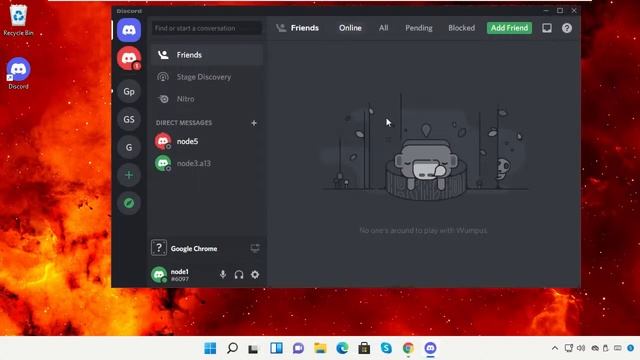Open the G server

[x=129, y=147]
